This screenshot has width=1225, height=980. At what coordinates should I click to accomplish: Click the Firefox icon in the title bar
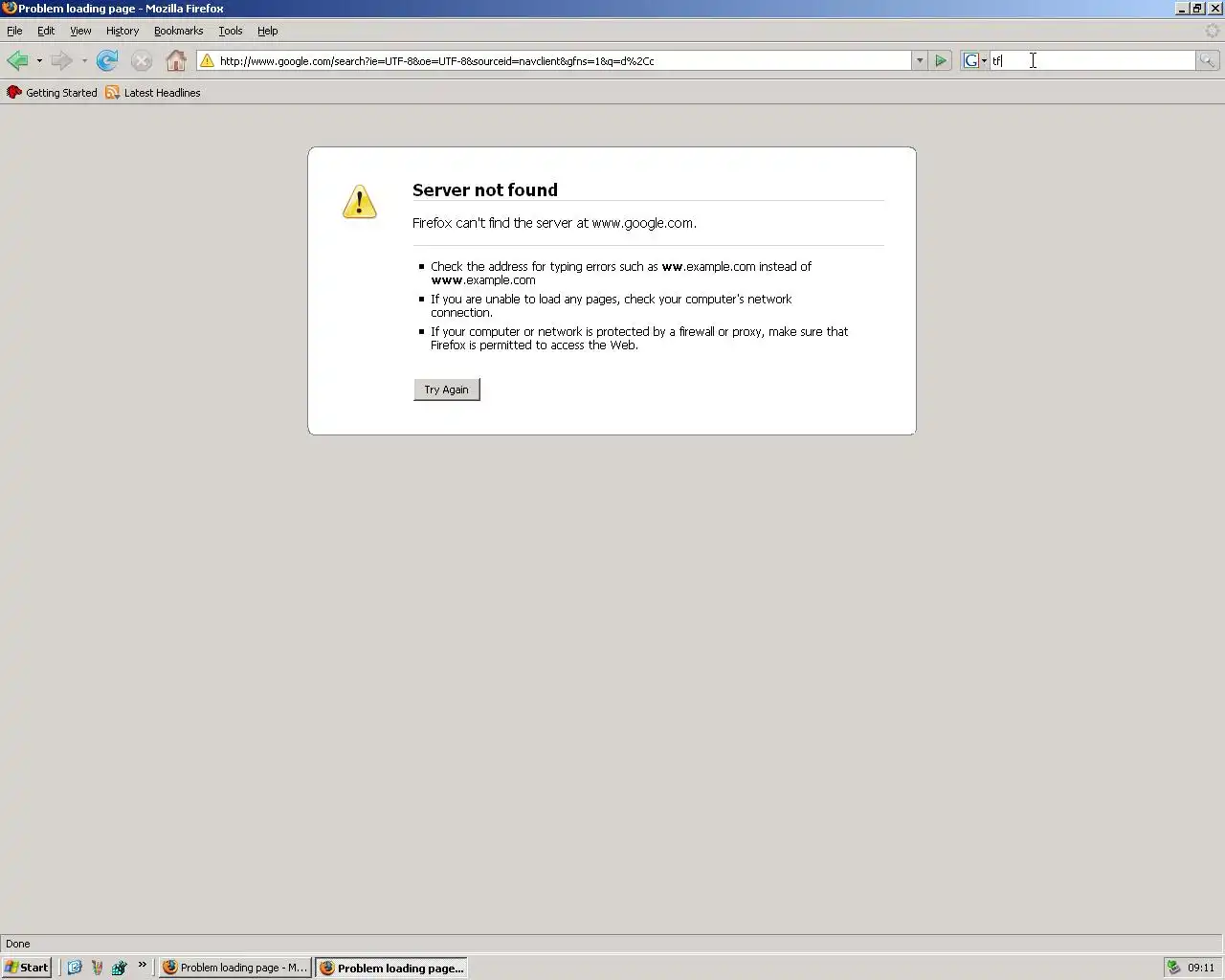click(x=9, y=9)
